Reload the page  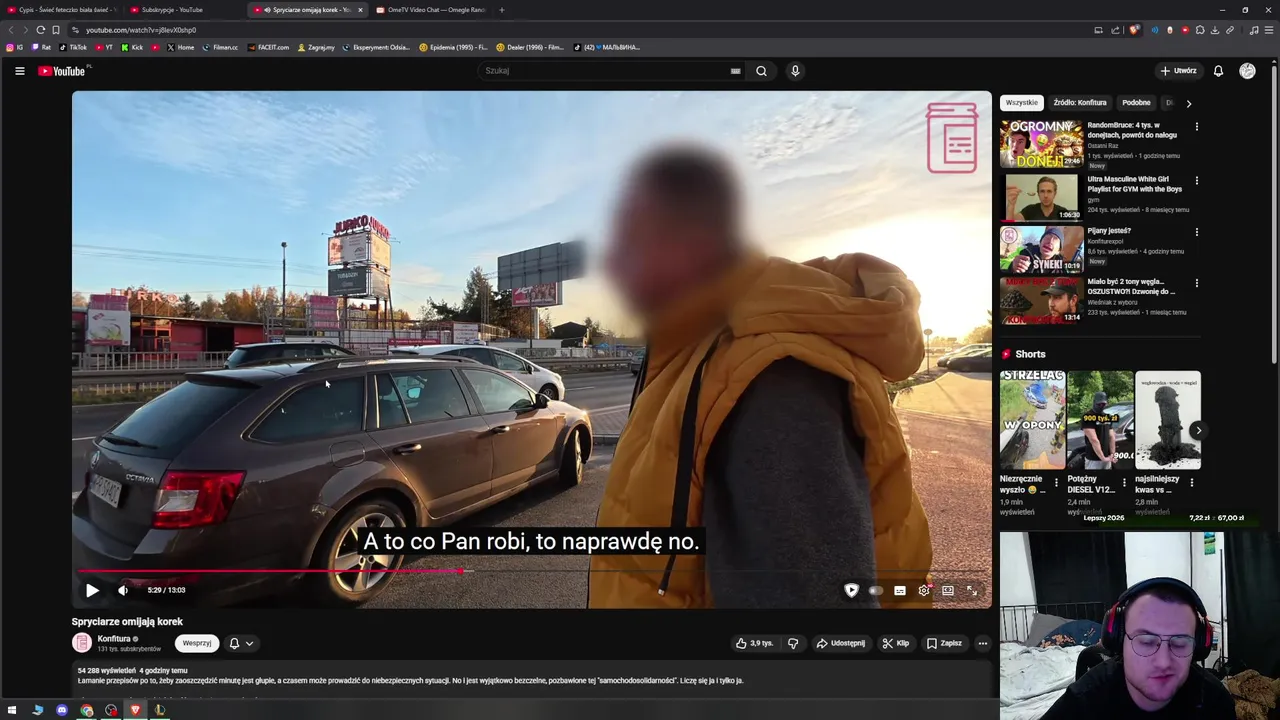pos(41,30)
